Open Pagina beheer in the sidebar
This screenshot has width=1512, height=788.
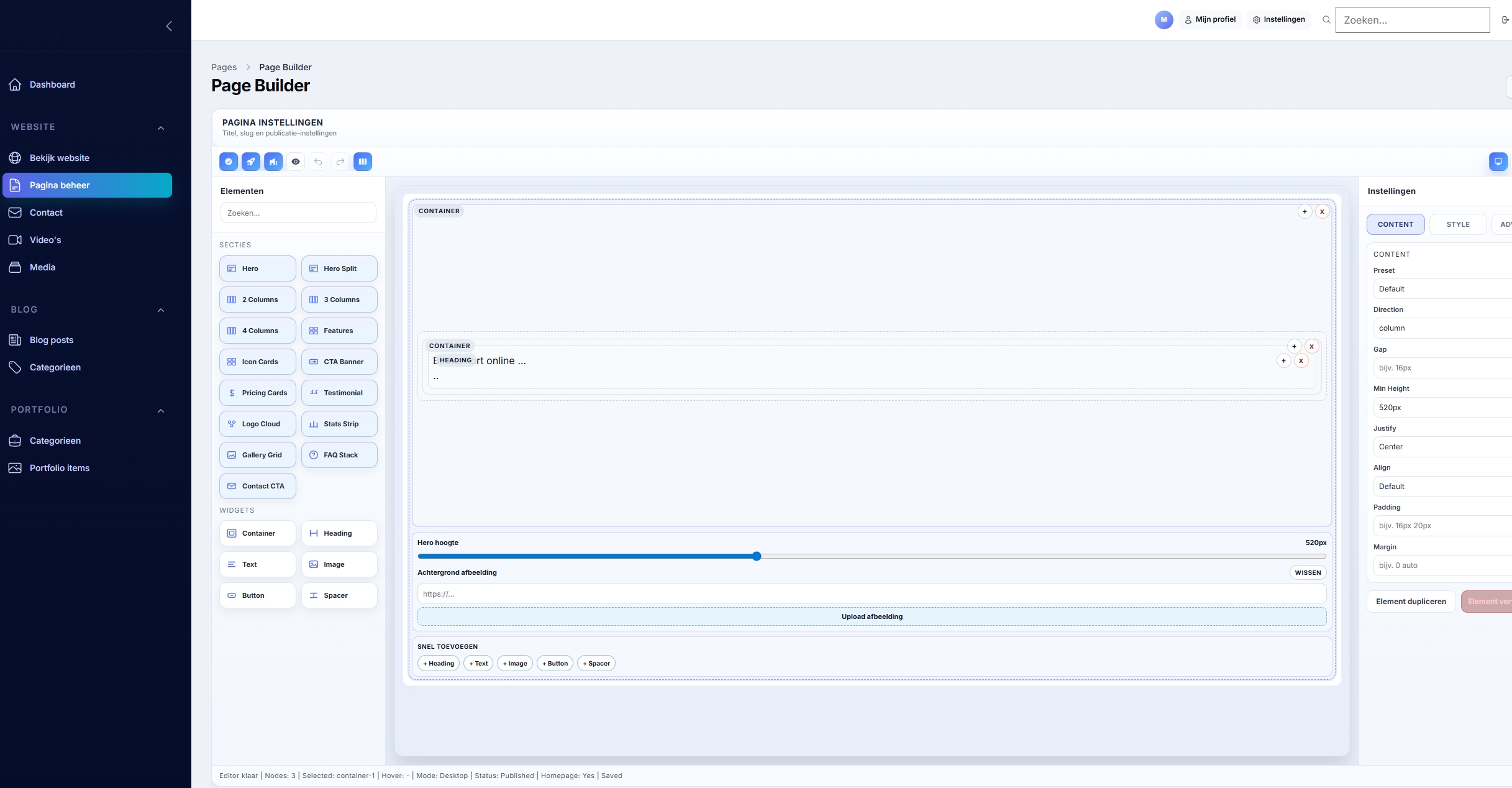click(x=60, y=185)
